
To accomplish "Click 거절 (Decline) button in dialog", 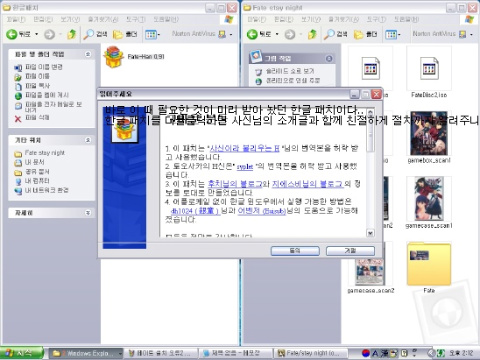I will tap(350, 251).
